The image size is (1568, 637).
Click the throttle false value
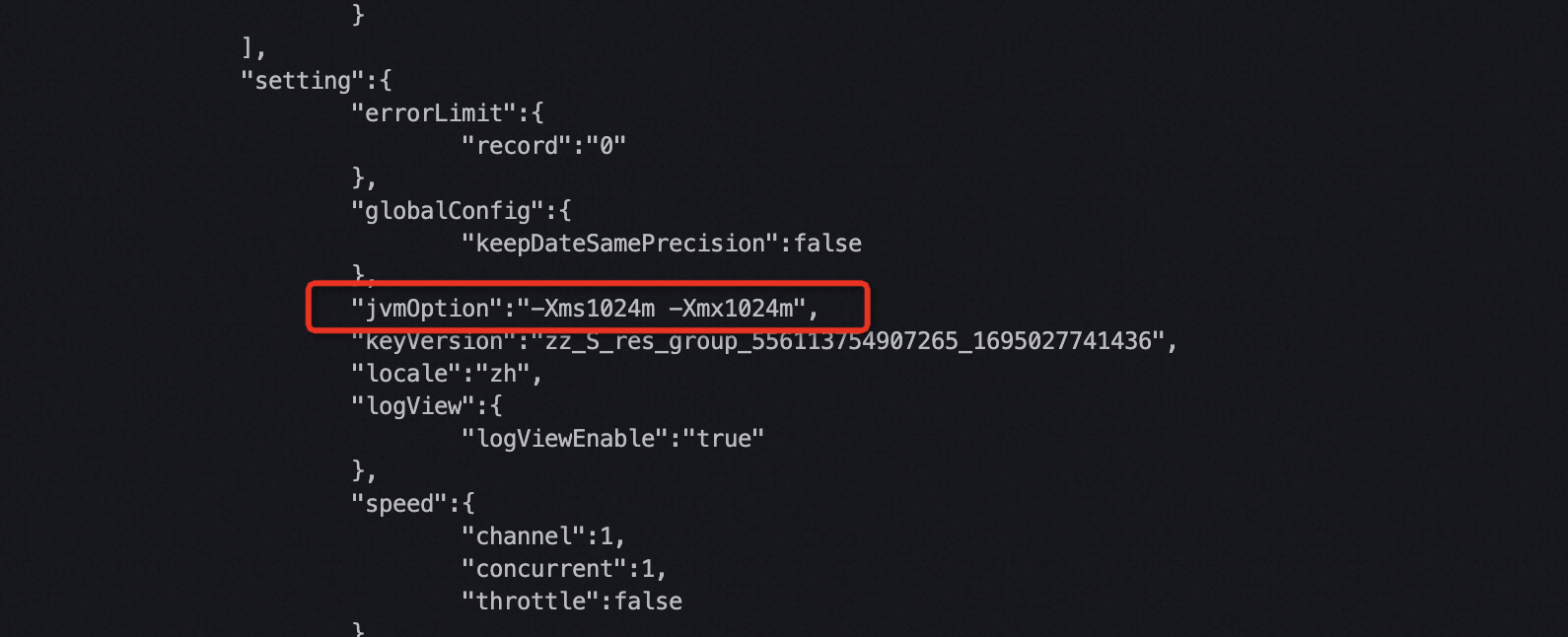point(648,602)
